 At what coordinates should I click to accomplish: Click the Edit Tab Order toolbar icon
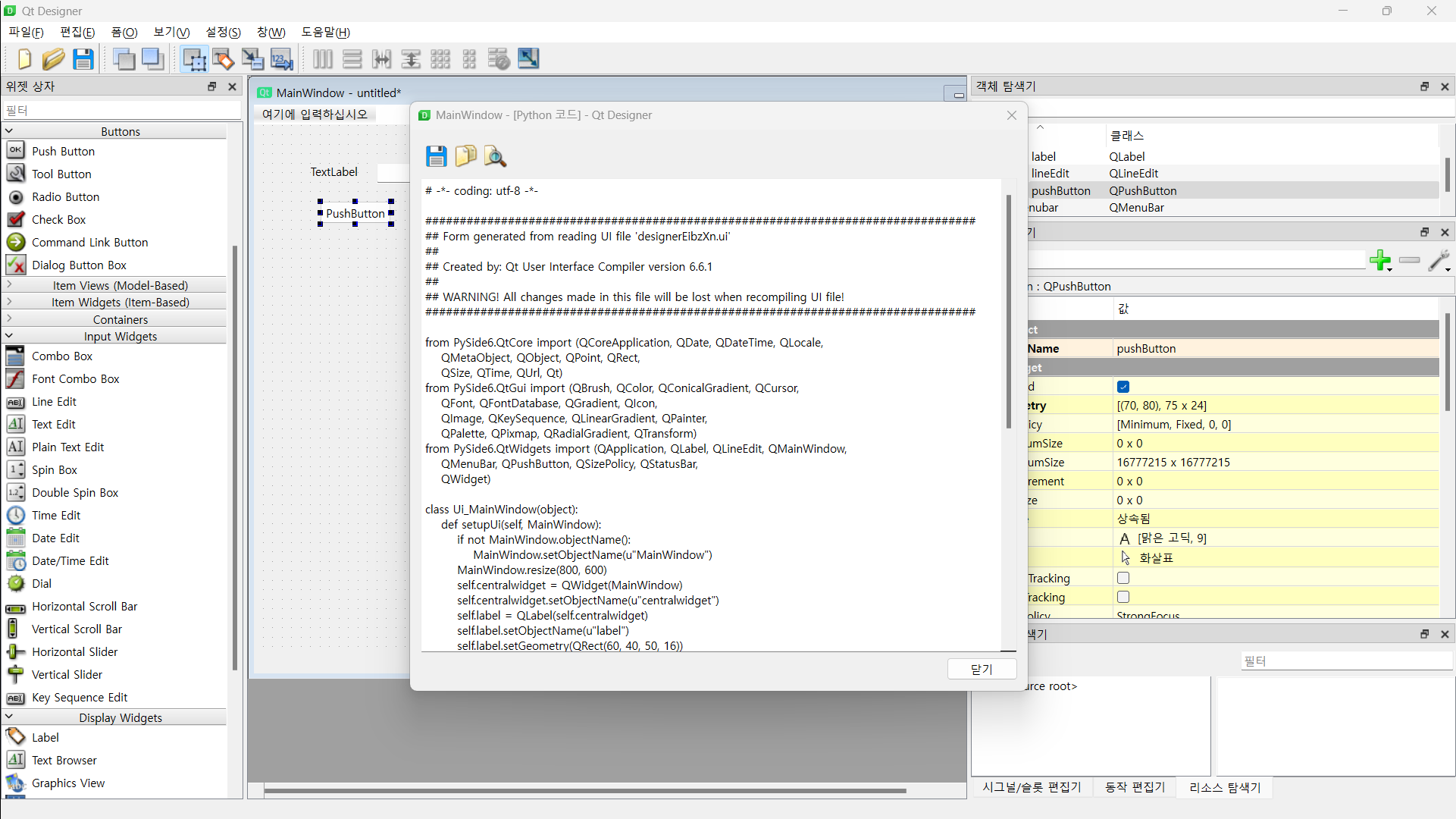tap(281, 59)
